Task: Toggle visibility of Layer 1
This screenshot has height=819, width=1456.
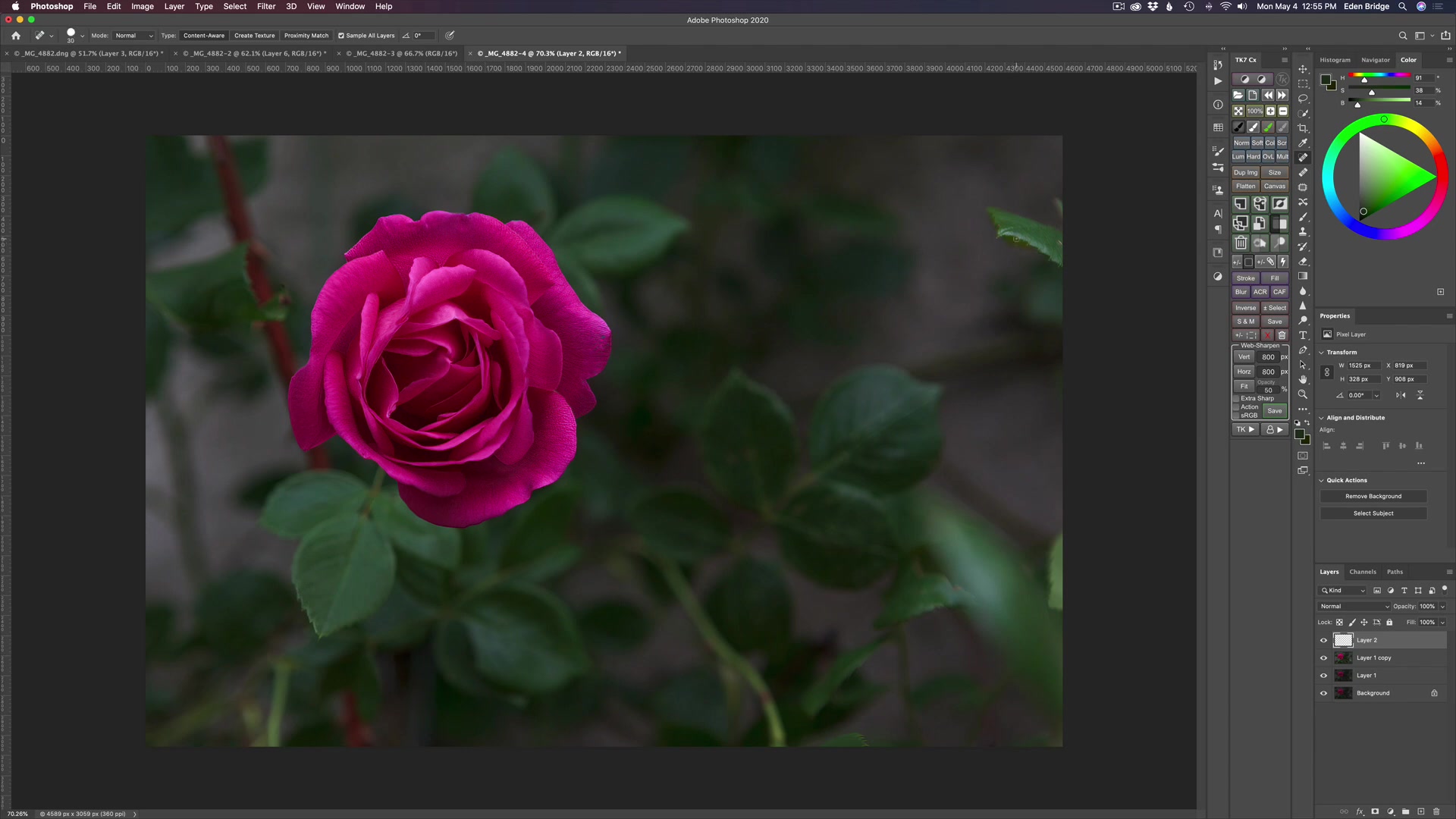Action: pos(1324,676)
